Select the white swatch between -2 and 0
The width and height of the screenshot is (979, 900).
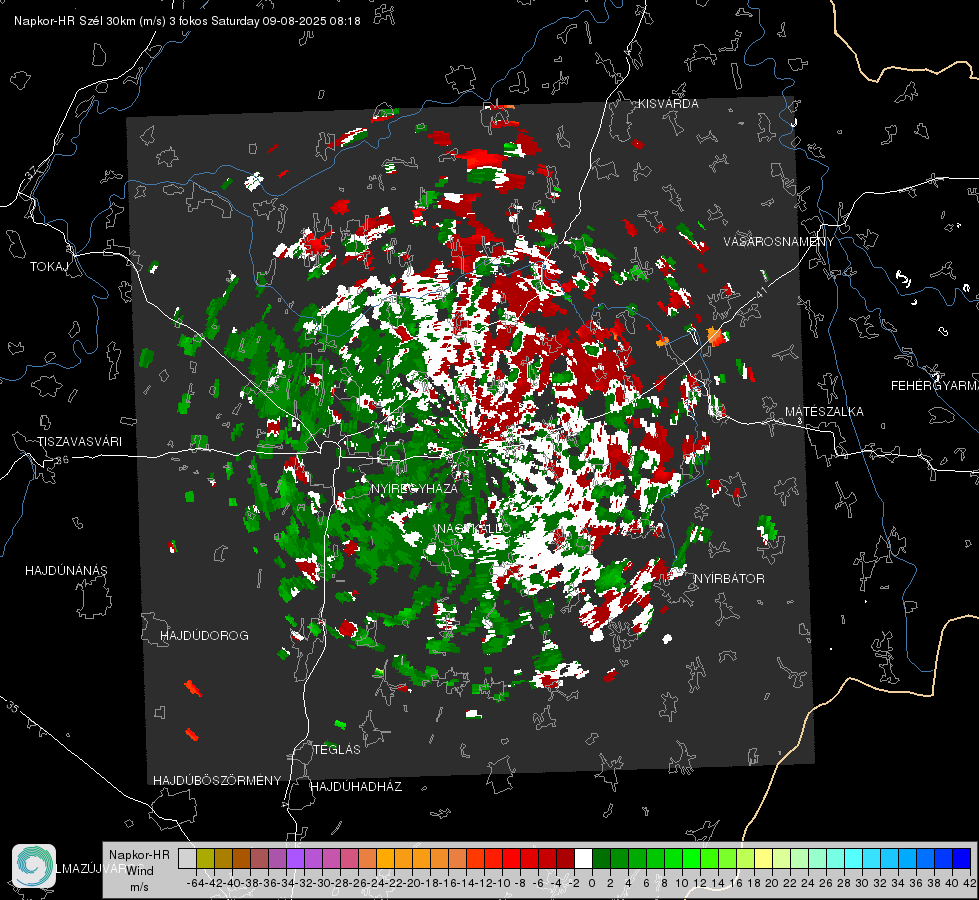pyautogui.click(x=583, y=858)
